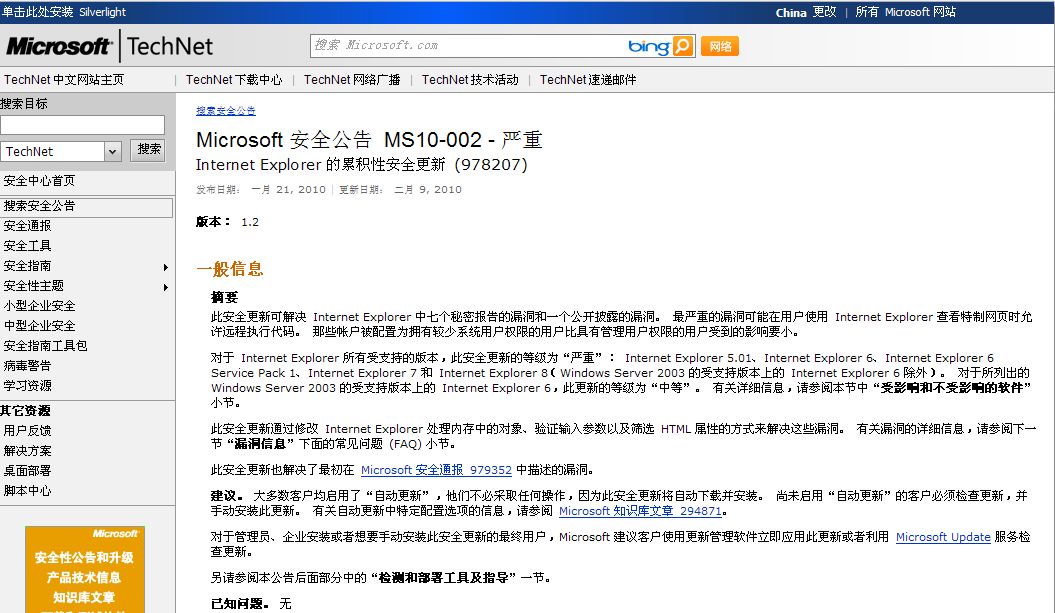Open 安全指南 sidebar item

click(27, 266)
